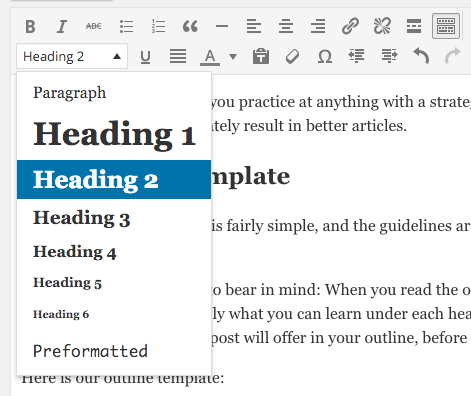Decrease paragraph indent

click(357, 56)
